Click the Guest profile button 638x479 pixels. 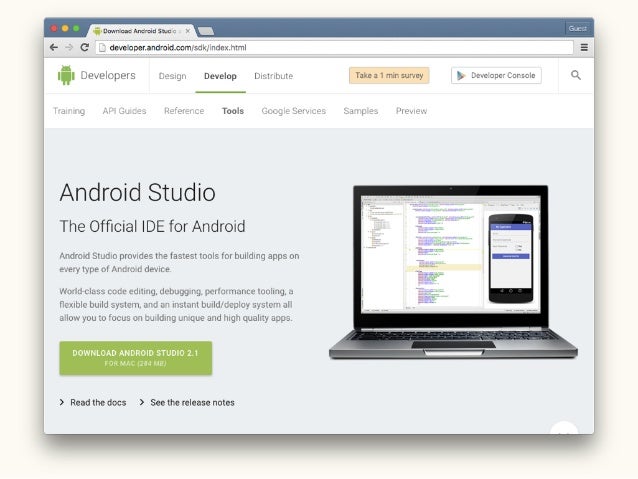(x=577, y=28)
